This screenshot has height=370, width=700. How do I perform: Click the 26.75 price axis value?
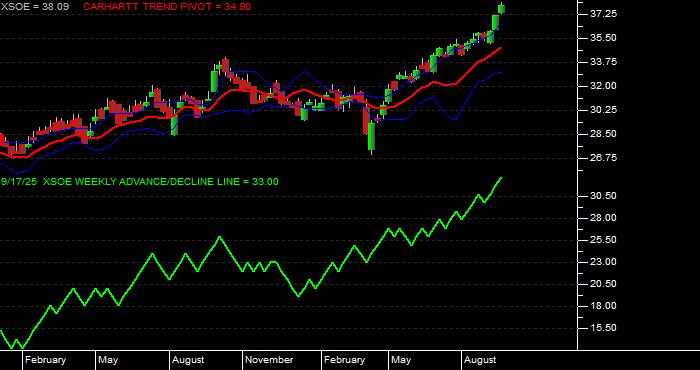603,158
